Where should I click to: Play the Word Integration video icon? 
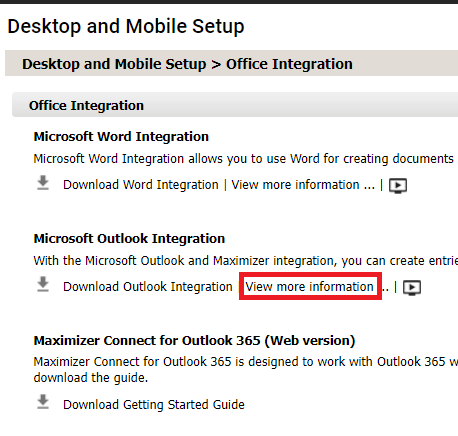point(398,186)
